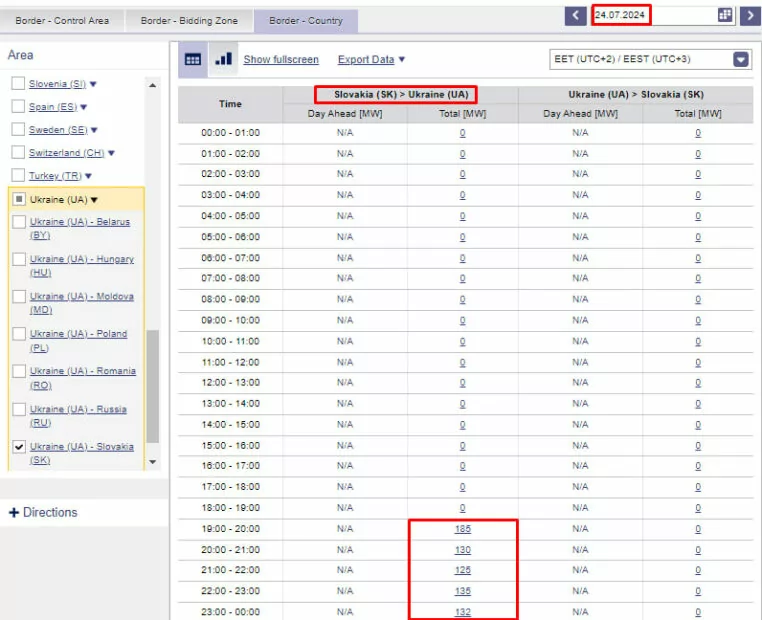
Task: Click Ukraine (UA) > Slovakia (SK) header
Action: 636,94
